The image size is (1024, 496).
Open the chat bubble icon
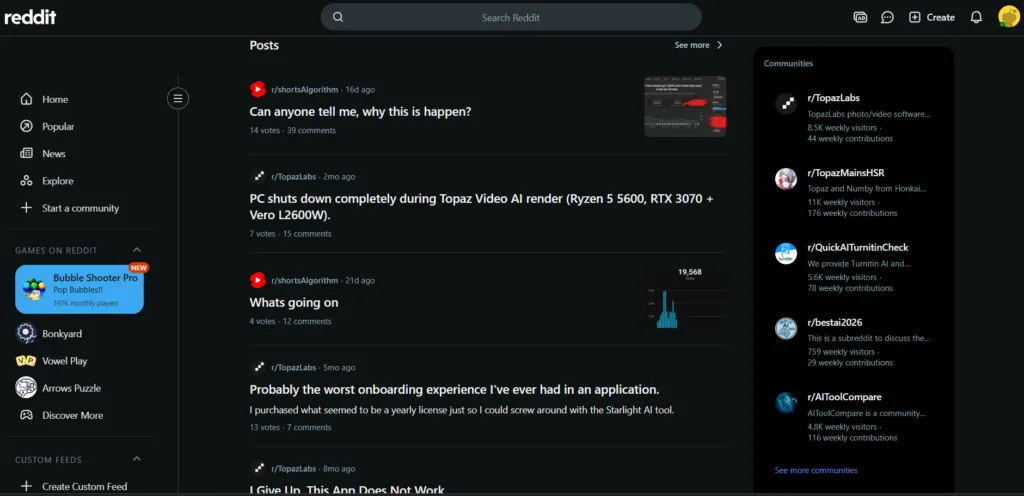(887, 18)
